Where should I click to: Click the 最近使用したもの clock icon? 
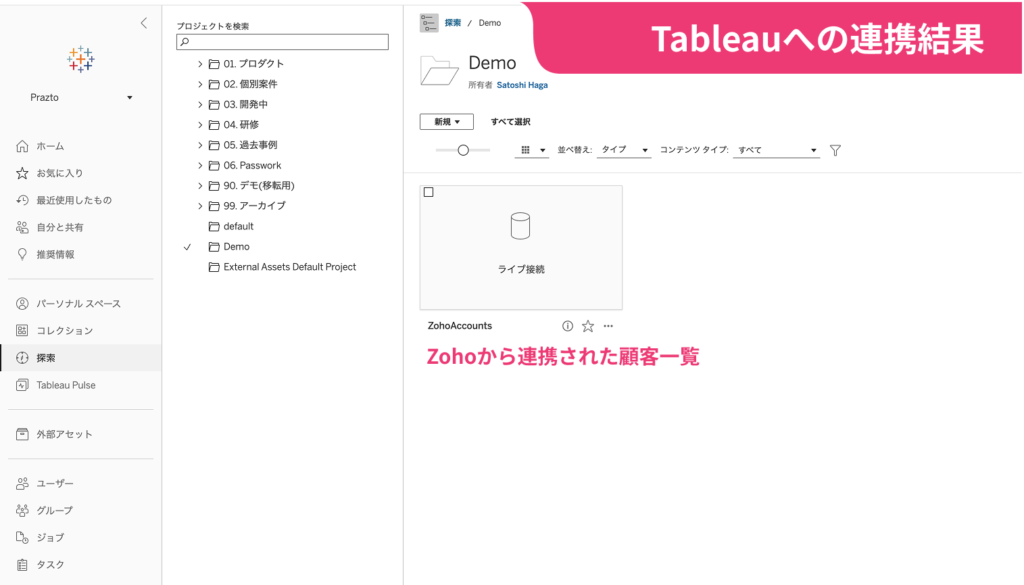(x=22, y=200)
